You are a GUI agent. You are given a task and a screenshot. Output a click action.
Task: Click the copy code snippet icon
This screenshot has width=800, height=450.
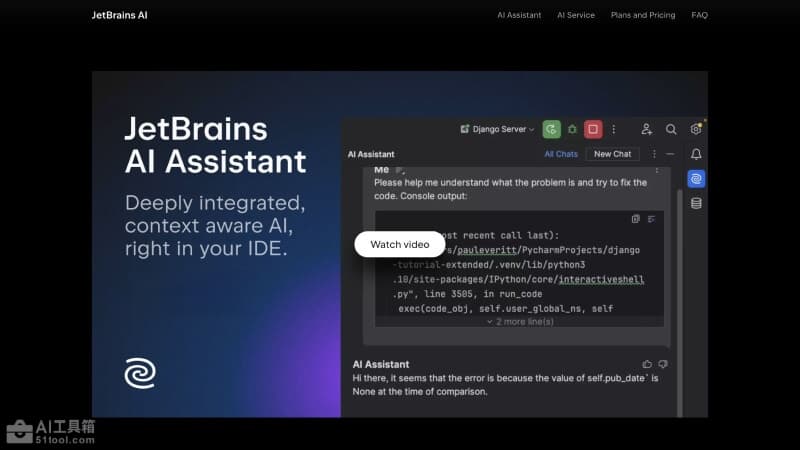pos(635,218)
